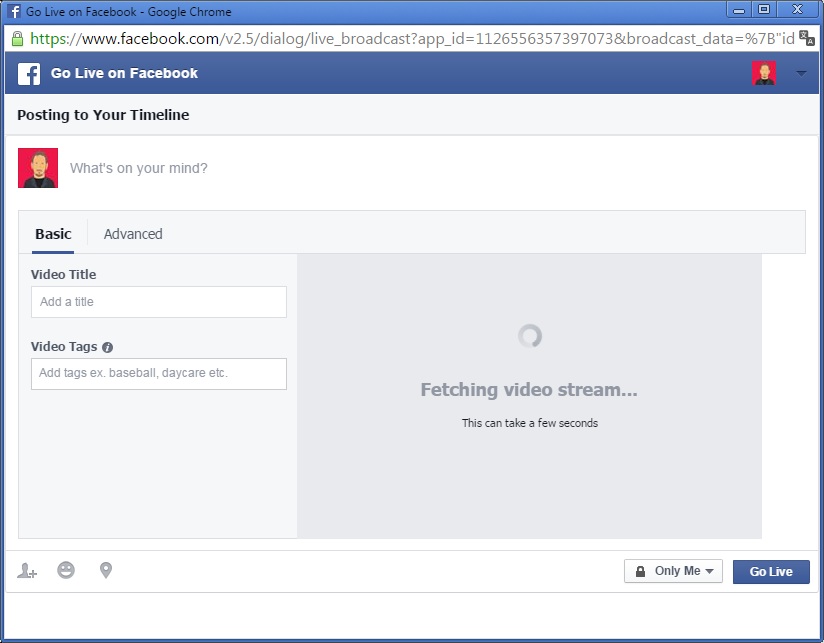
Task: Click the info icon next to Video Tags
Action: pos(107,347)
